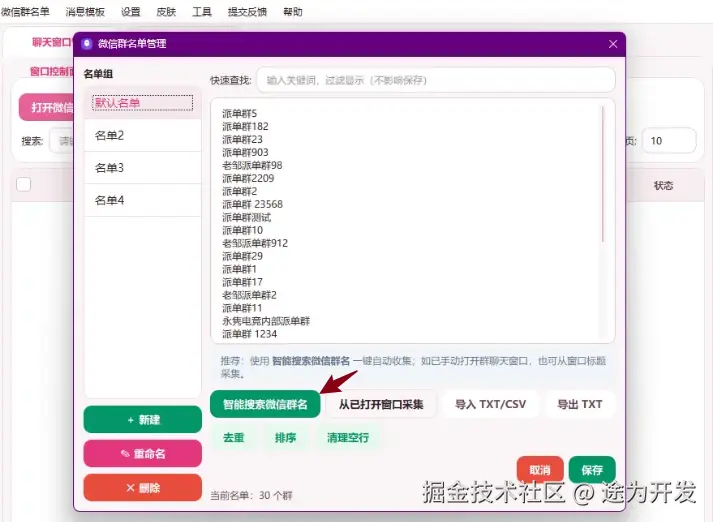Click the dialog's purple app icon
713x522 pixels.
87,44
